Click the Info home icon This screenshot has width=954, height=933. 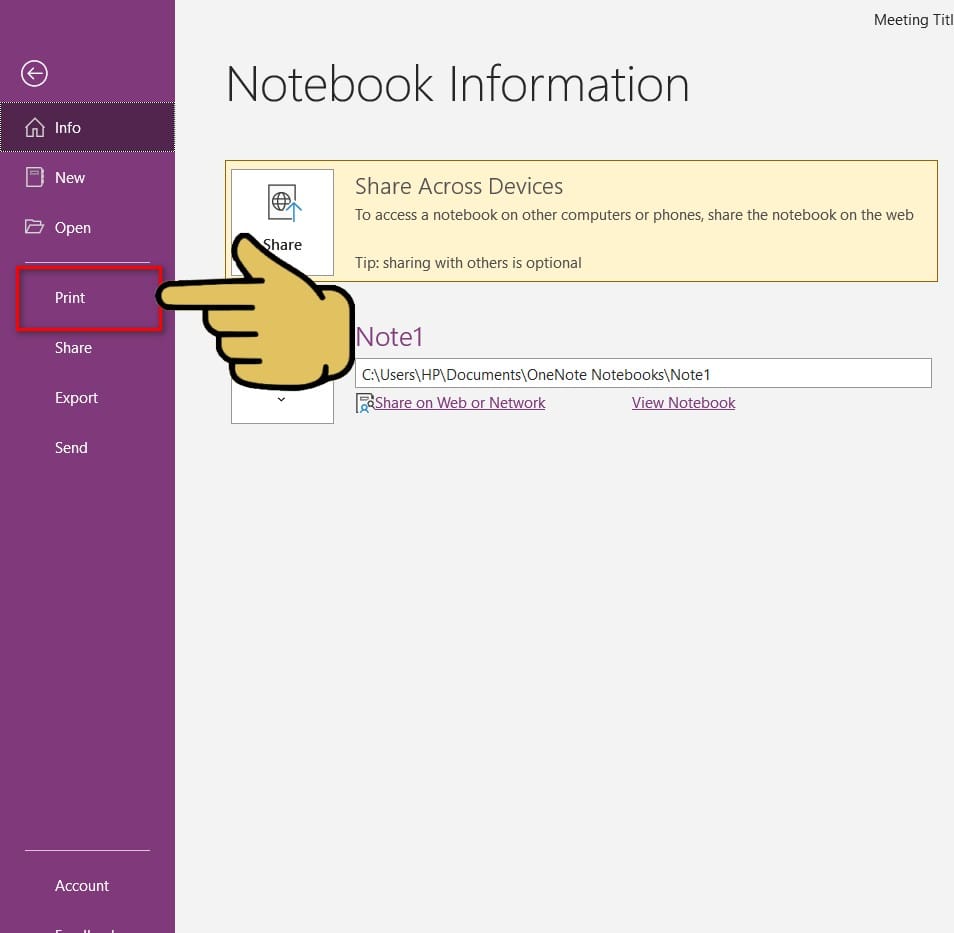click(35, 127)
